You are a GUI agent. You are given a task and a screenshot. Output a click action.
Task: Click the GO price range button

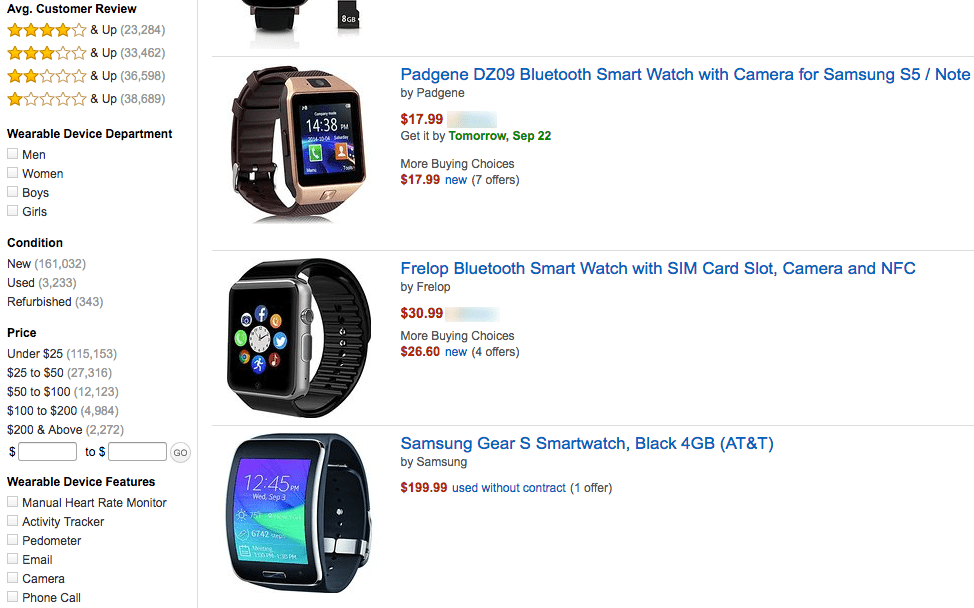click(x=180, y=452)
